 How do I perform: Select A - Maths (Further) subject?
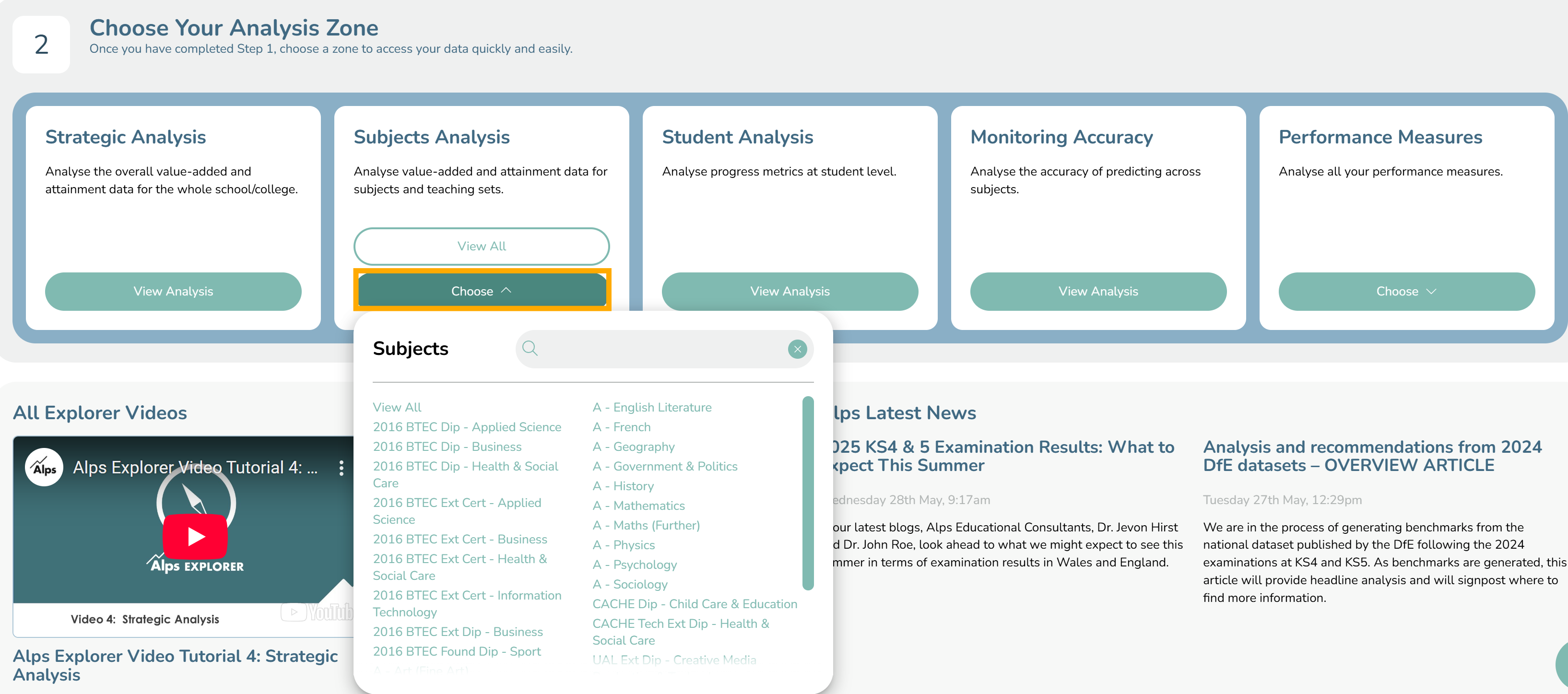pos(646,525)
